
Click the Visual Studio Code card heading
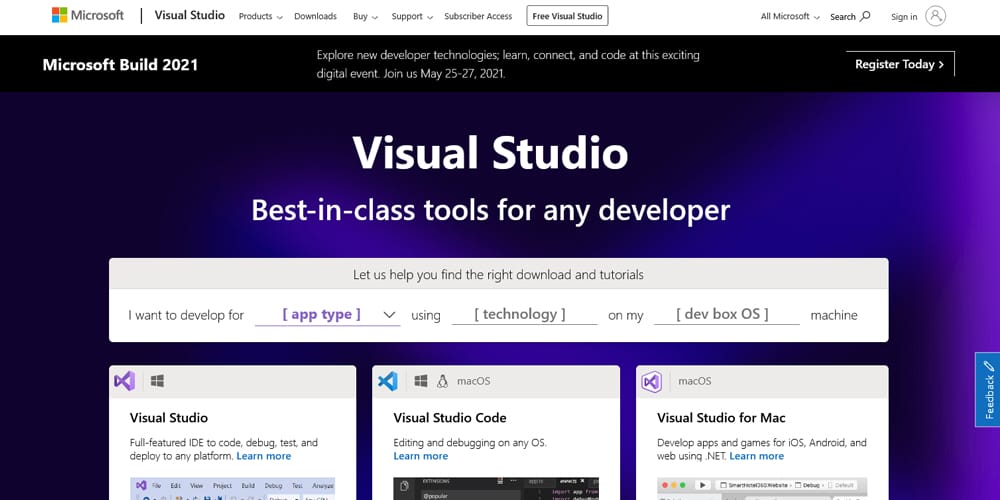pyautogui.click(x=450, y=418)
